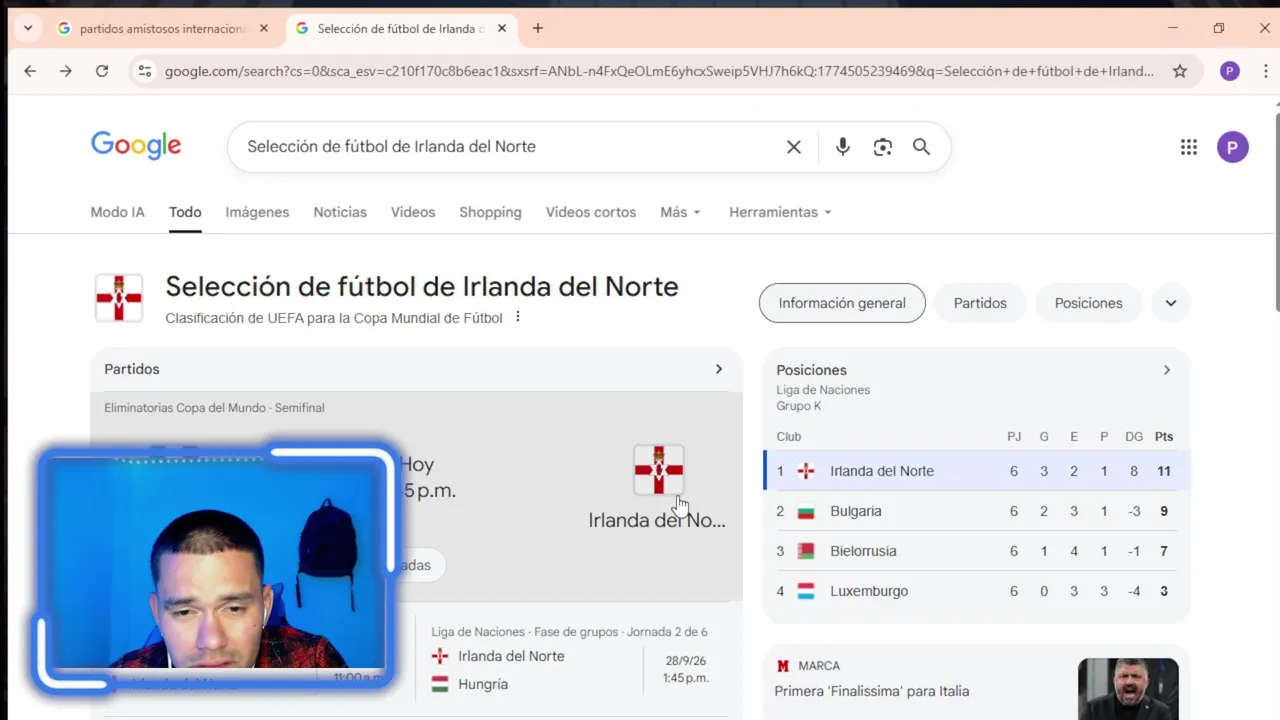Select the Posiciones chip
Viewport: 1280px width, 720px height.
click(1088, 303)
